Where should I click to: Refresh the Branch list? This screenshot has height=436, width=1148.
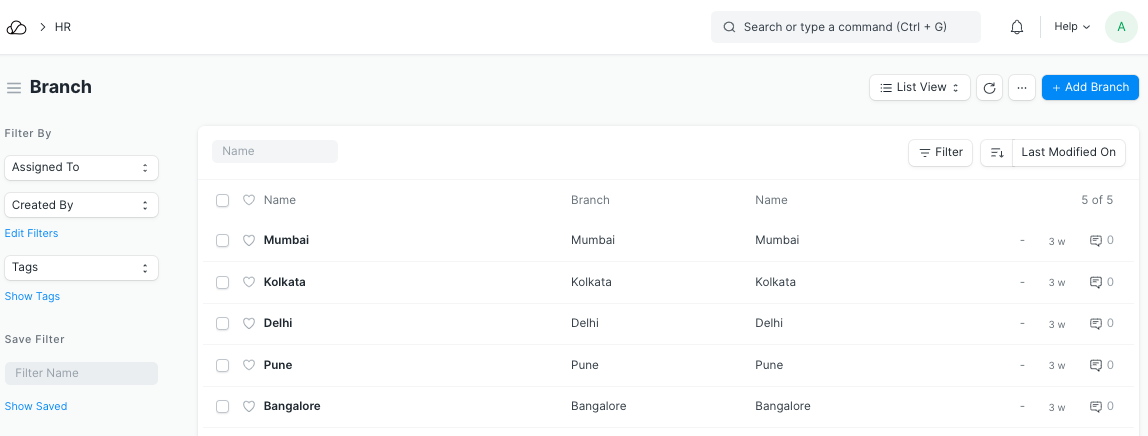[989, 88]
